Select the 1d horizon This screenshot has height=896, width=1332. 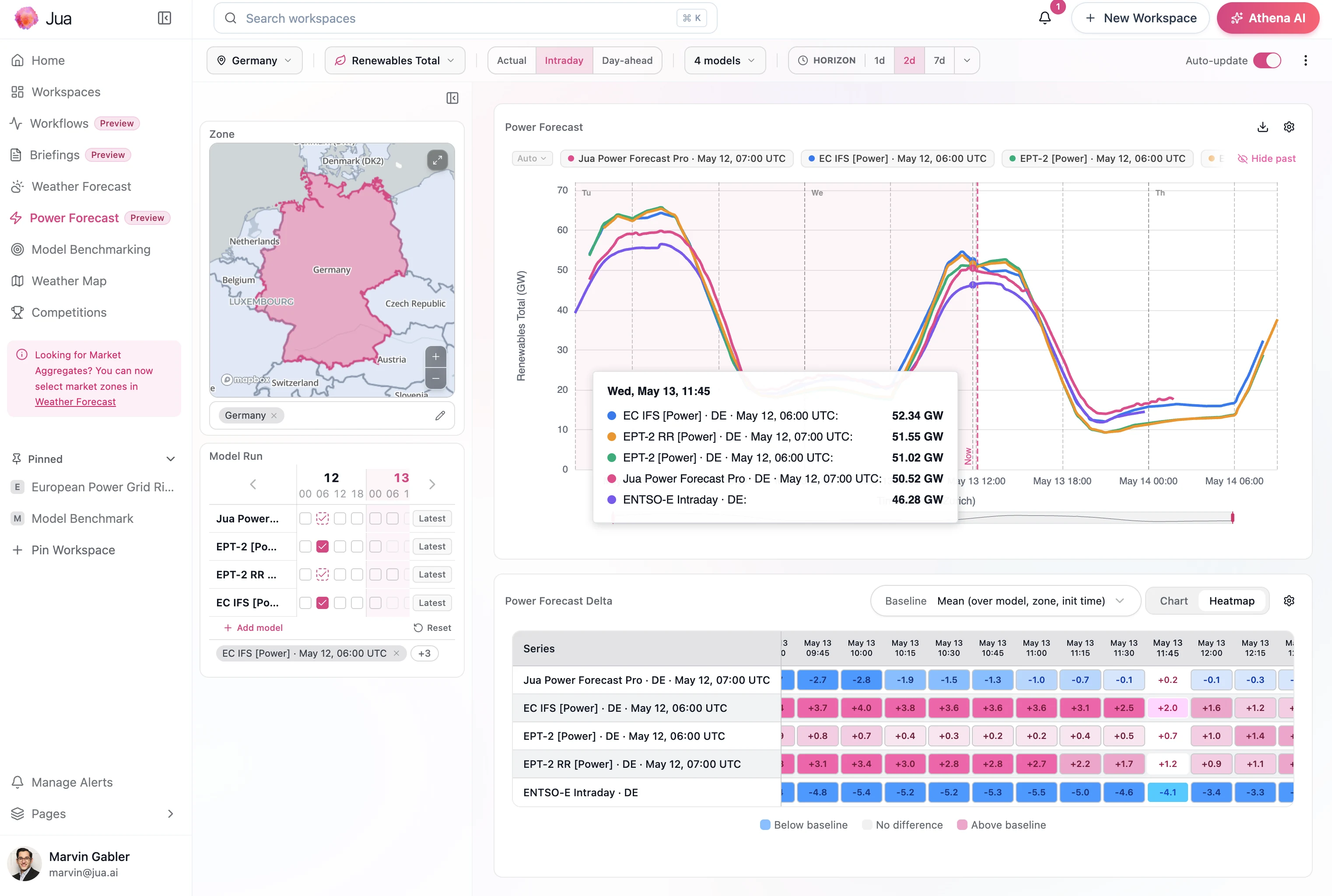click(x=880, y=60)
